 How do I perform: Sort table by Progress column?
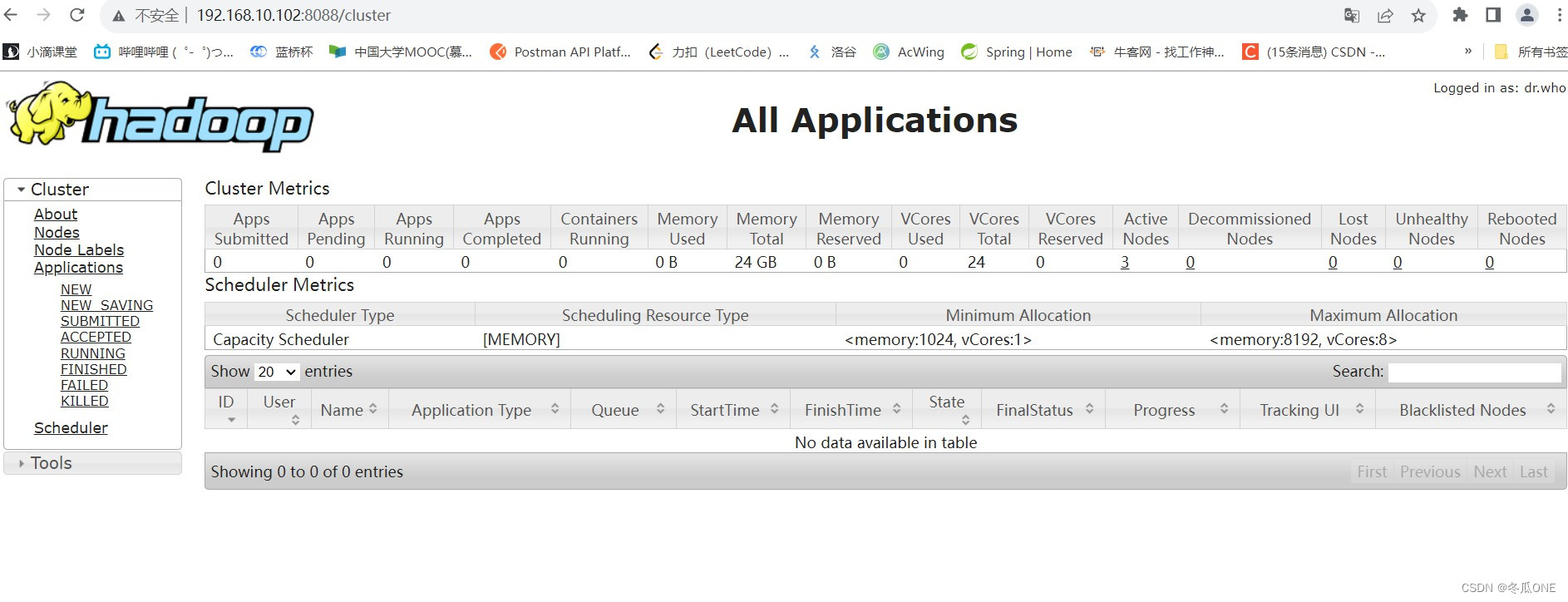coord(1172,410)
